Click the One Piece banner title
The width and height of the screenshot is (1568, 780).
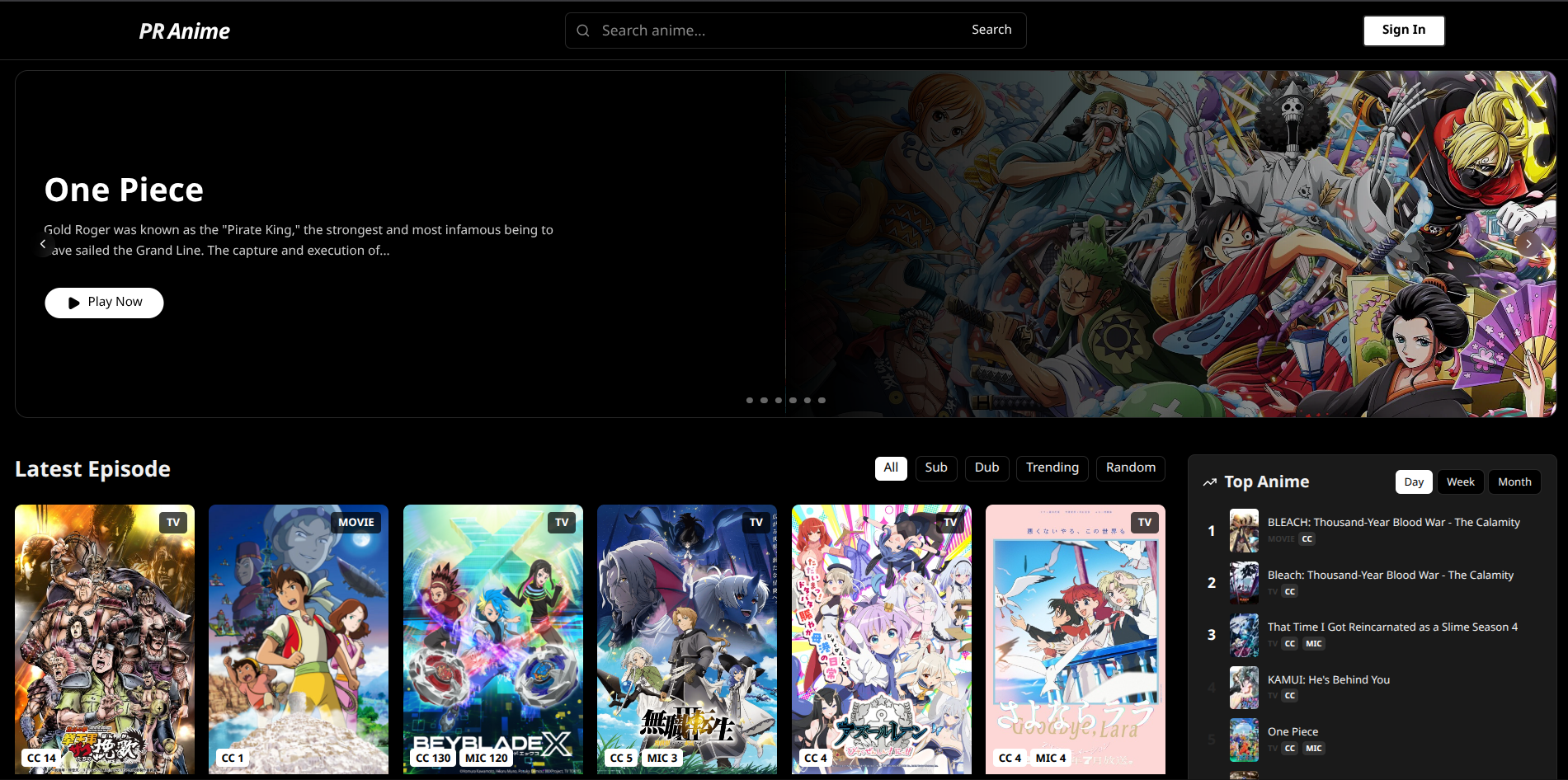[124, 190]
